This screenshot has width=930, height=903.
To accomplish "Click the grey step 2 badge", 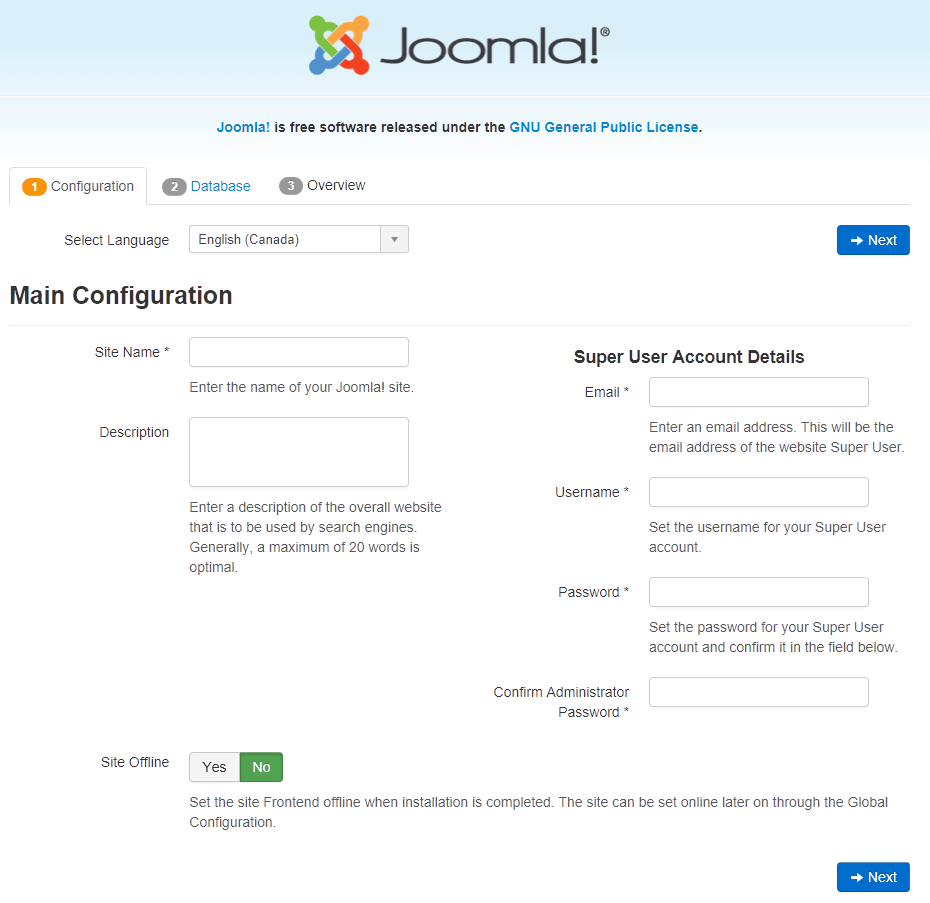I will pos(174,187).
